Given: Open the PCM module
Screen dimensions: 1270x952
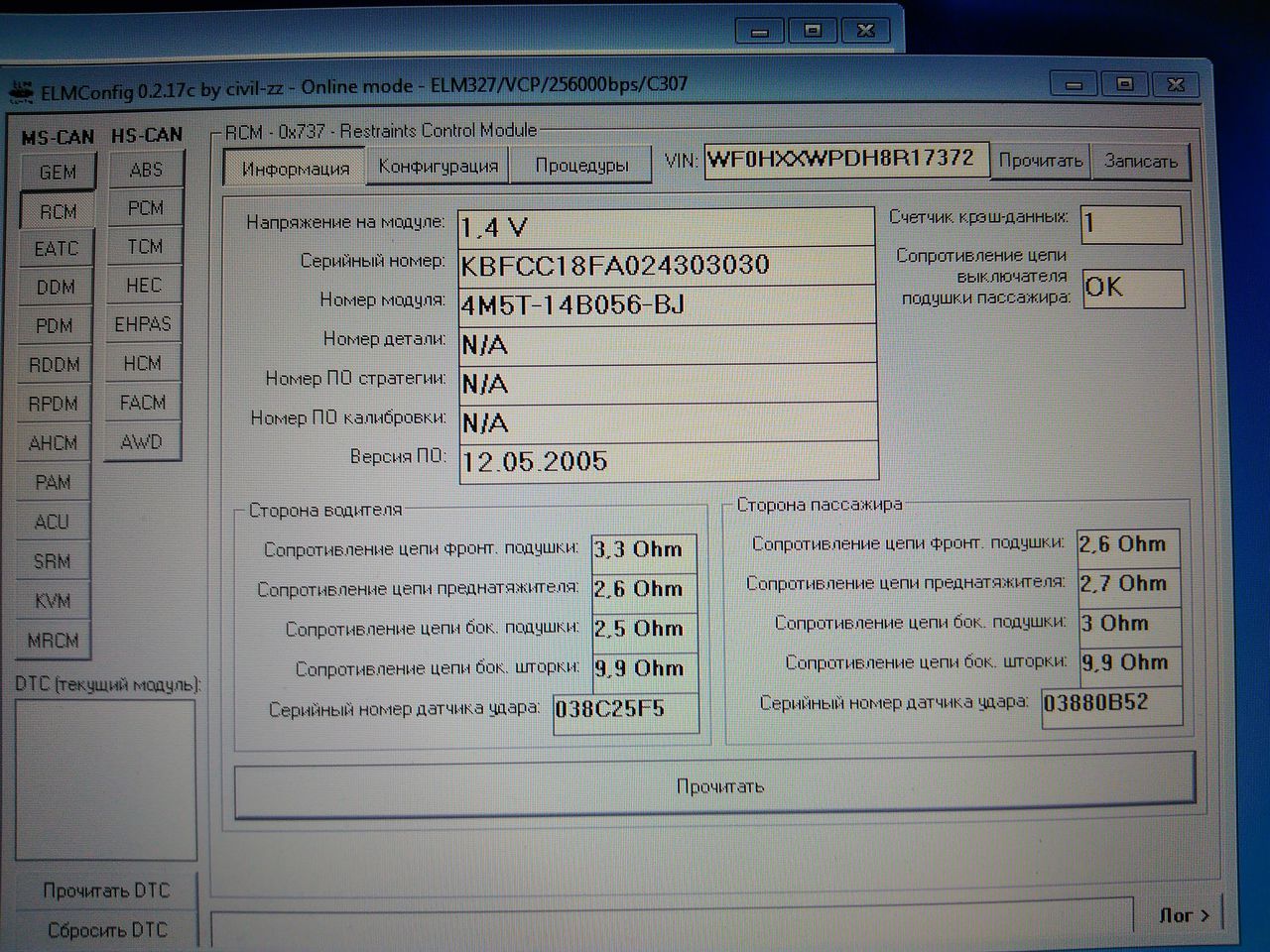Looking at the screenshot, I should pos(145,208).
